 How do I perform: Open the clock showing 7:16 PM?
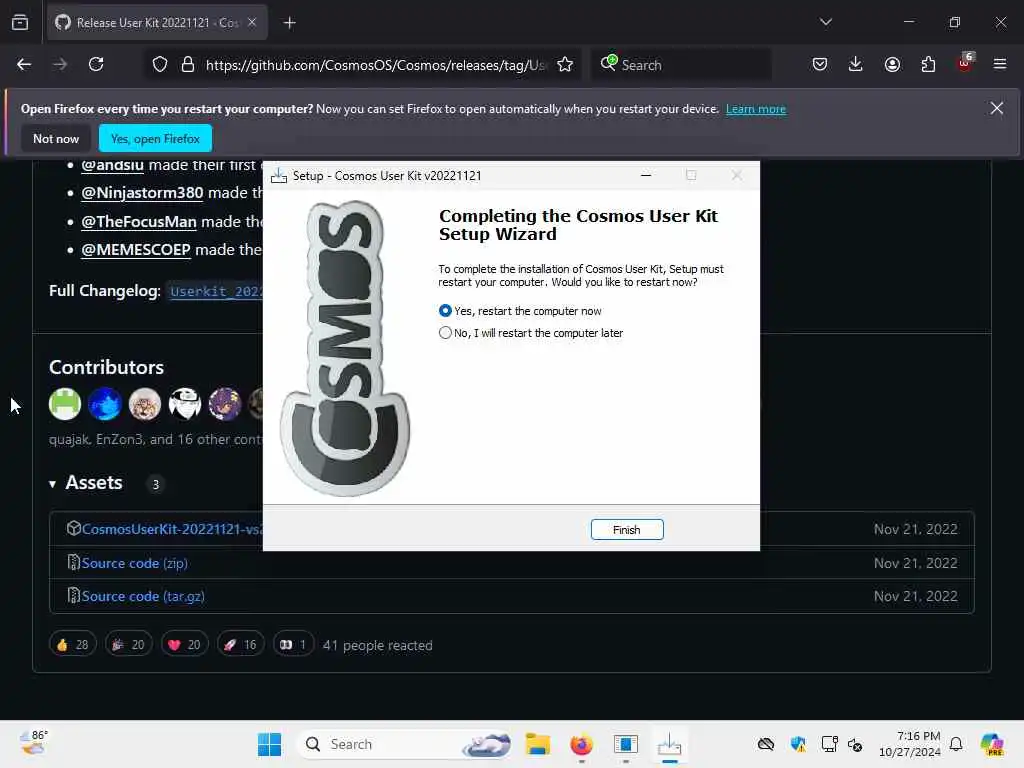[x=910, y=744]
